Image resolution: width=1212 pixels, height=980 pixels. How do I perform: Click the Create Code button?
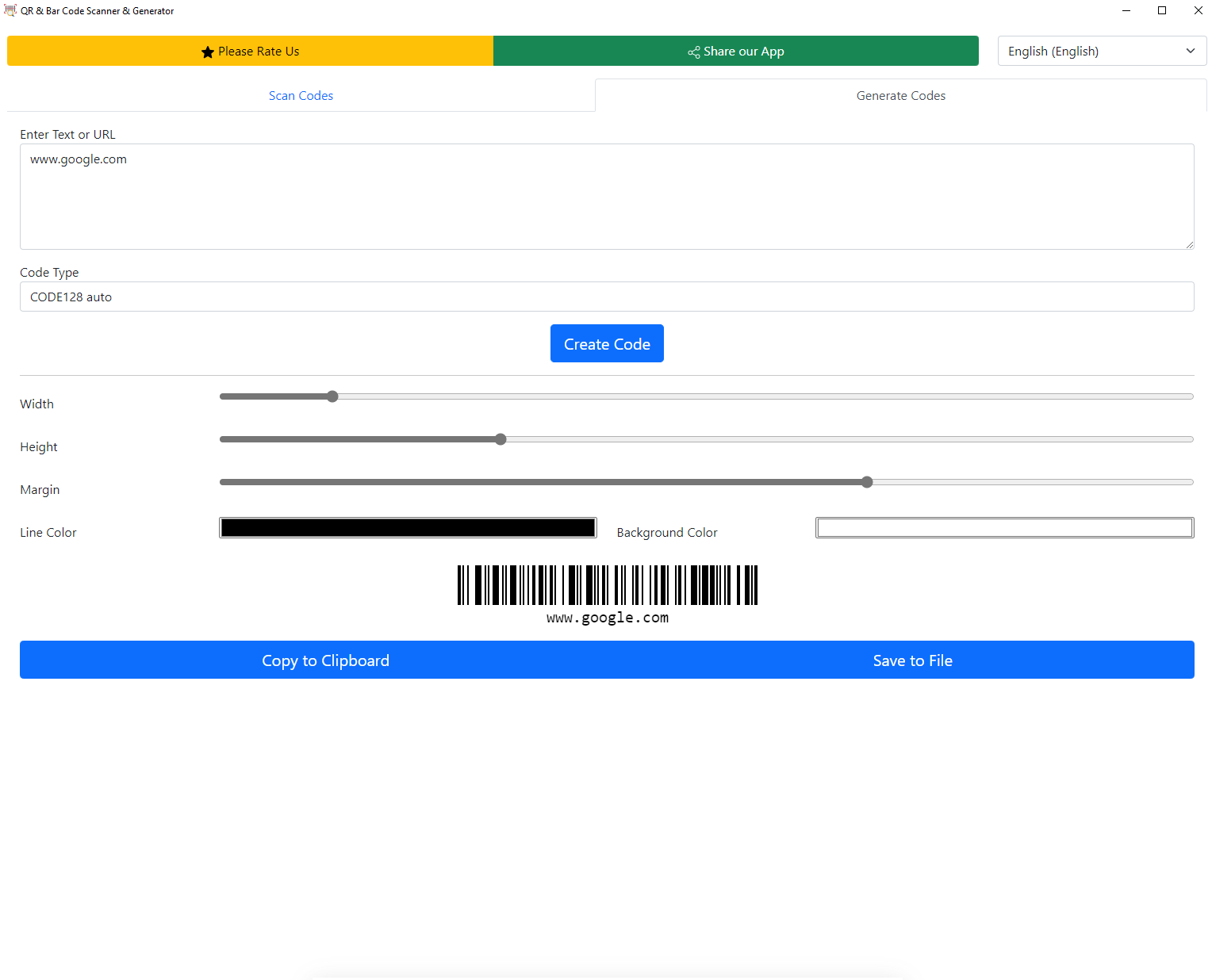607,343
